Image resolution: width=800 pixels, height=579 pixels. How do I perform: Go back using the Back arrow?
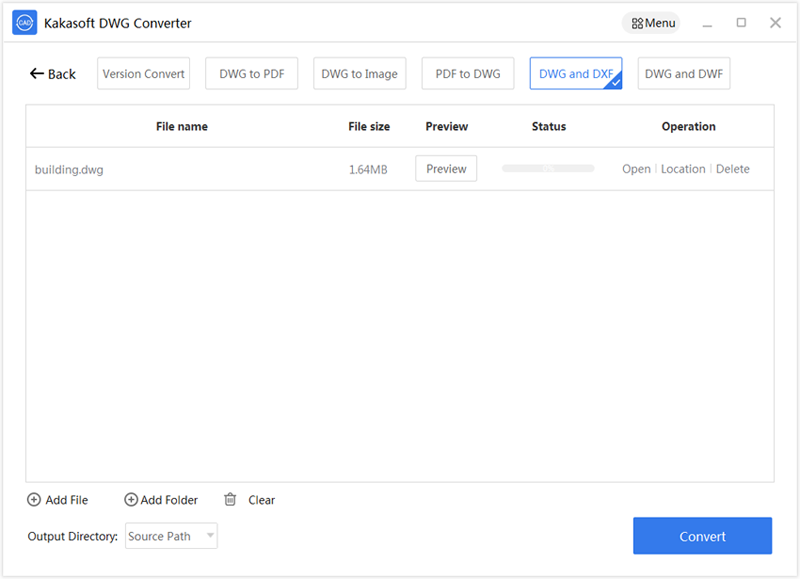[53, 74]
